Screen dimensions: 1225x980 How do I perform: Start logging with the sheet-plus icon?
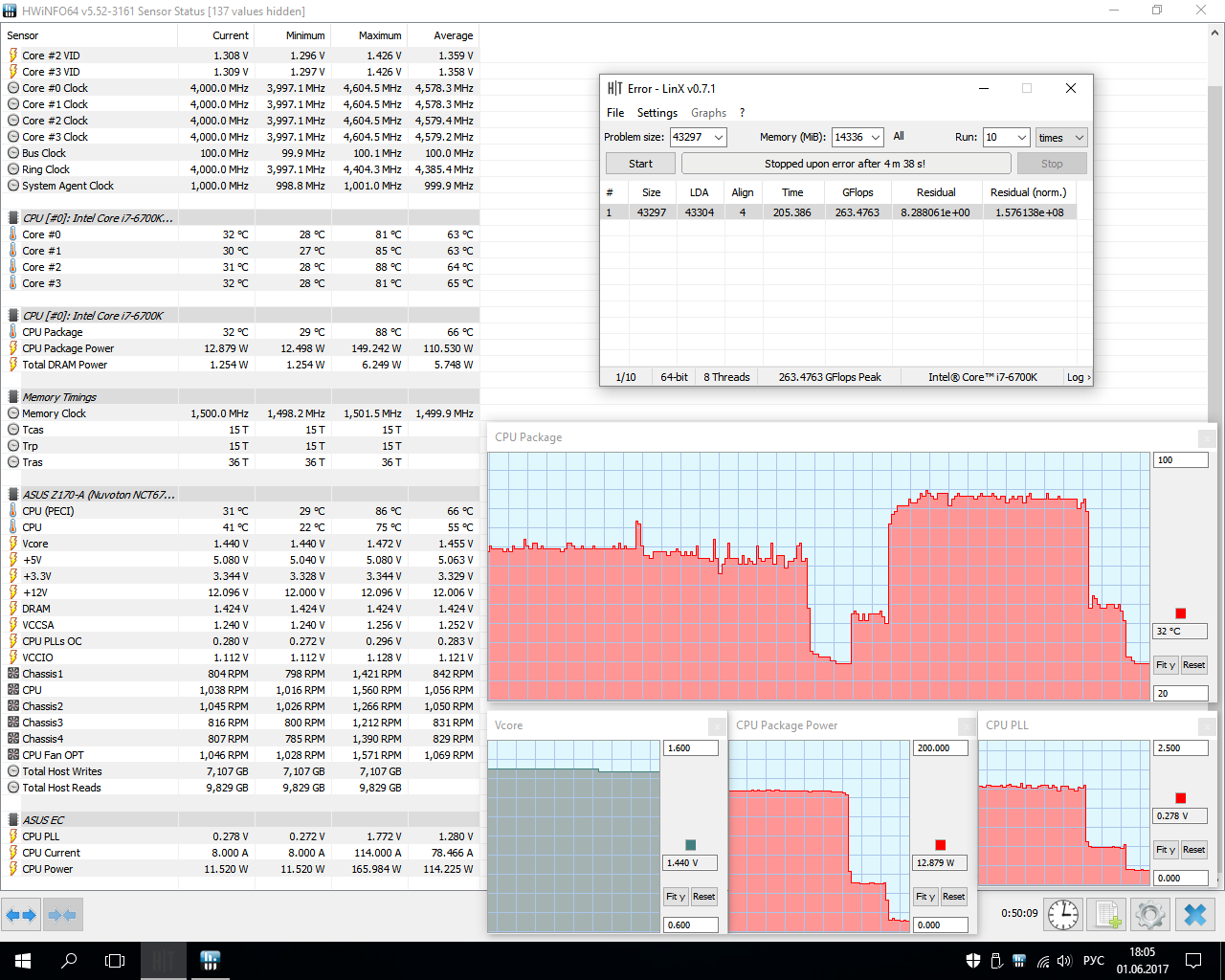pyautogui.click(x=1107, y=915)
